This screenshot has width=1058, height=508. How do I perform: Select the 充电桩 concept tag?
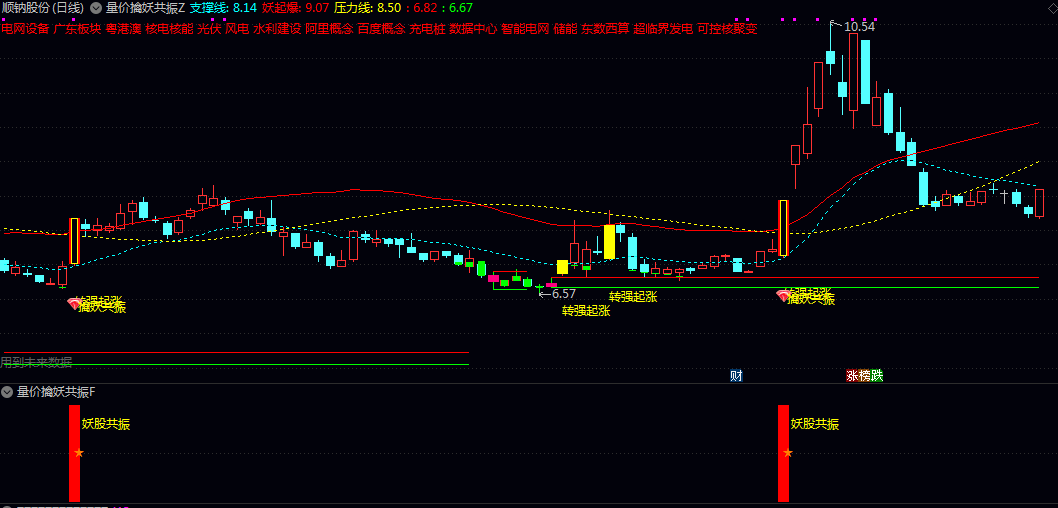(427, 28)
